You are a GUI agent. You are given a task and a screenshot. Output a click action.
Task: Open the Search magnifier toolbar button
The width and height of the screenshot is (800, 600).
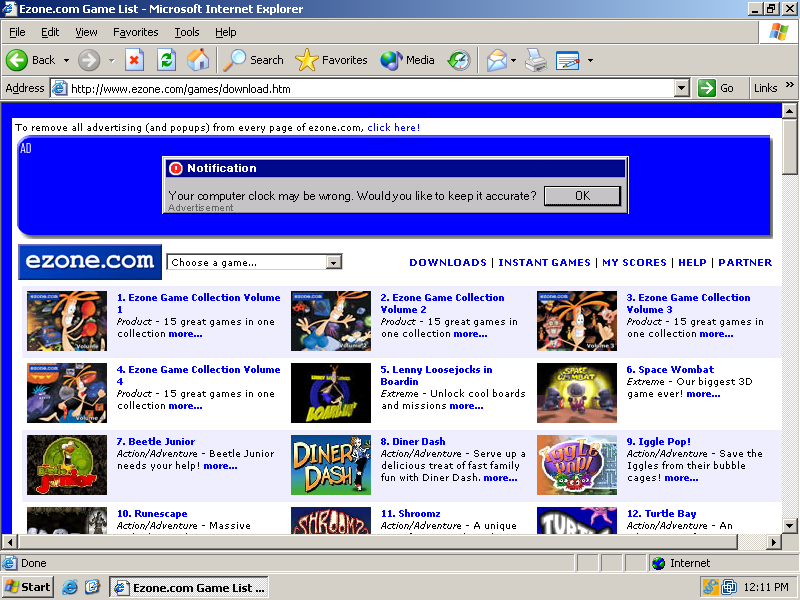[254, 60]
